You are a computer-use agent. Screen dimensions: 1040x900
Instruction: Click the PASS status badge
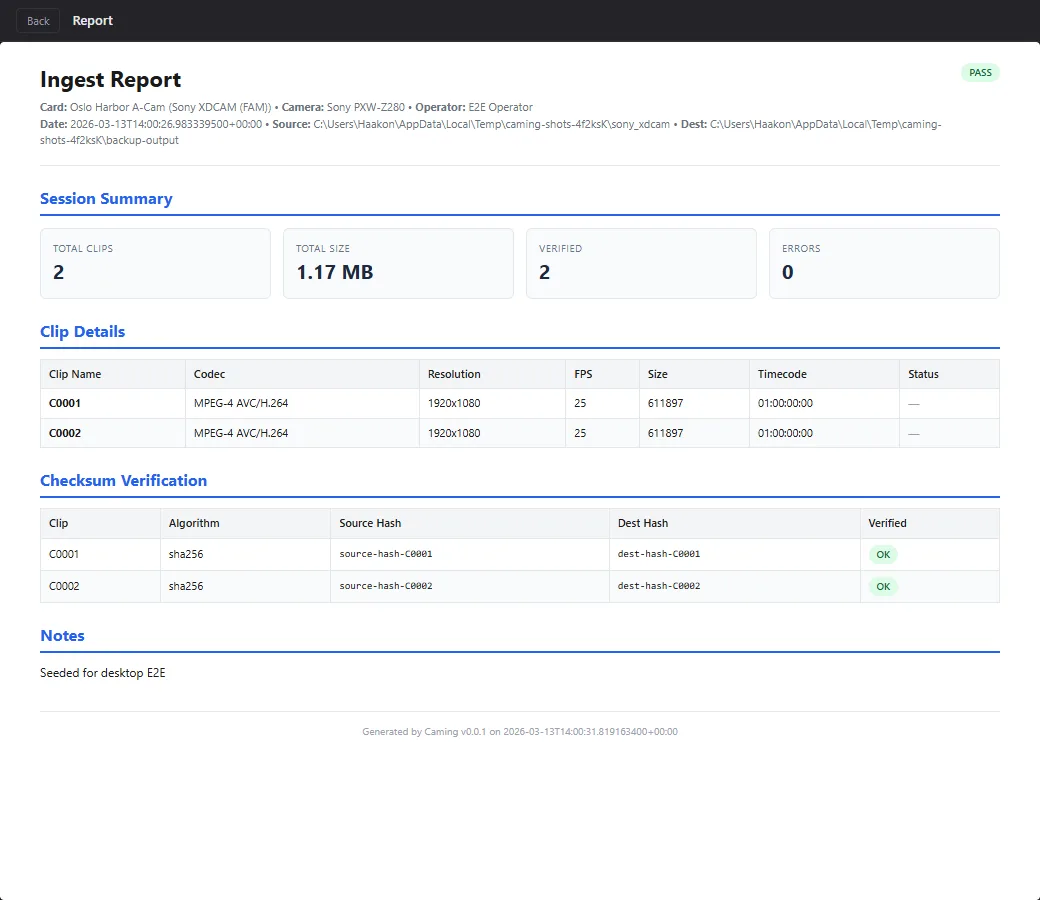point(980,72)
